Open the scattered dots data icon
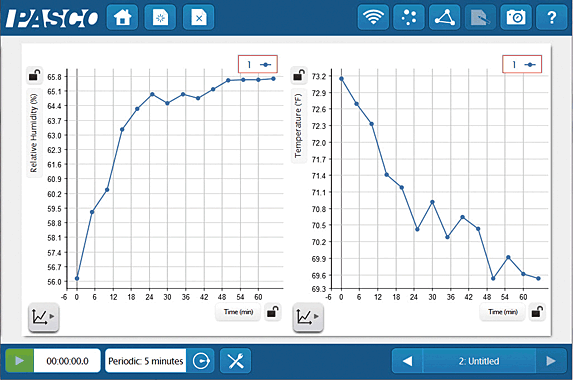Image resolution: width=573 pixels, height=380 pixels. coord(409,17)
